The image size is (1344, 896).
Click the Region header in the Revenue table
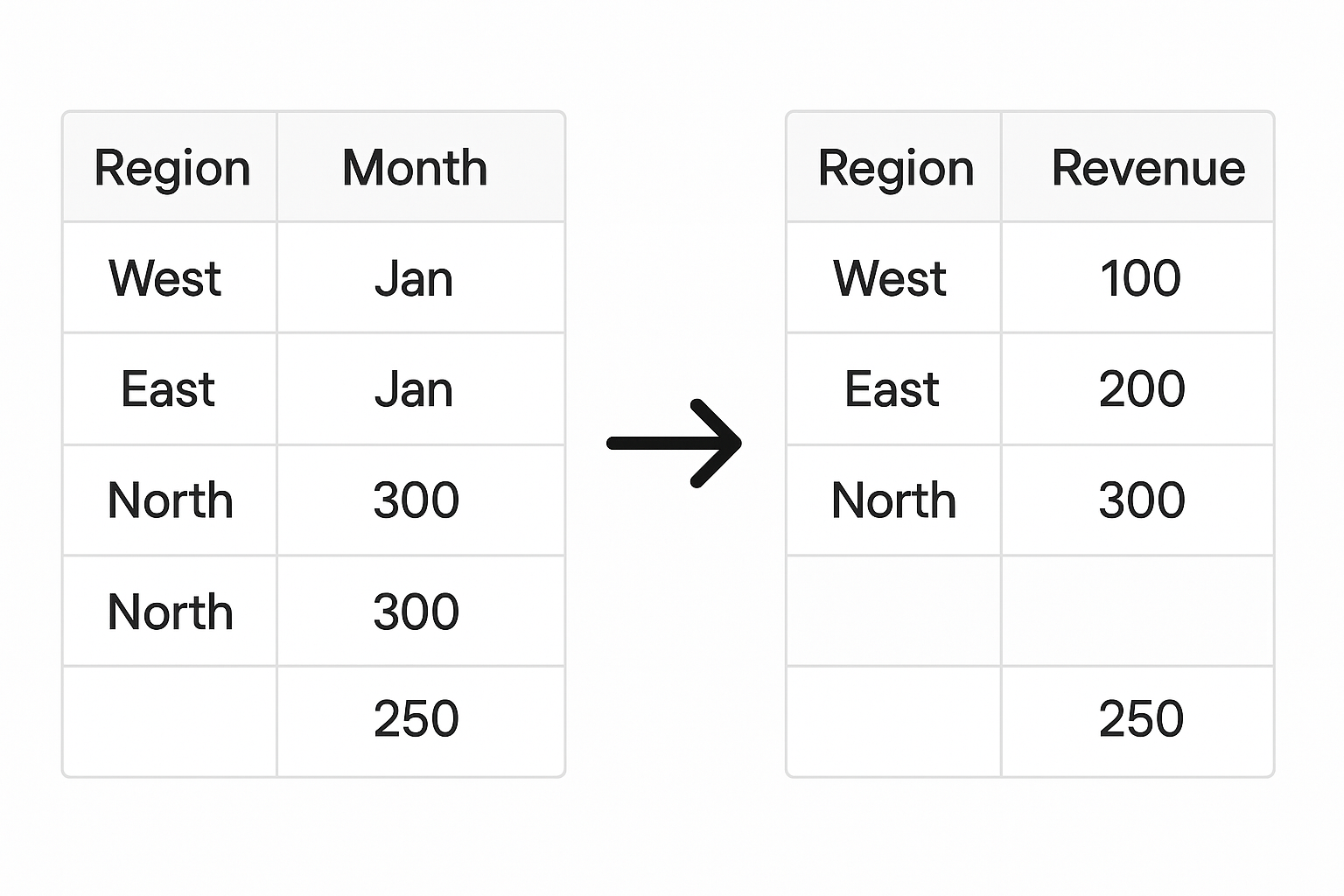(x=896, y=168)
